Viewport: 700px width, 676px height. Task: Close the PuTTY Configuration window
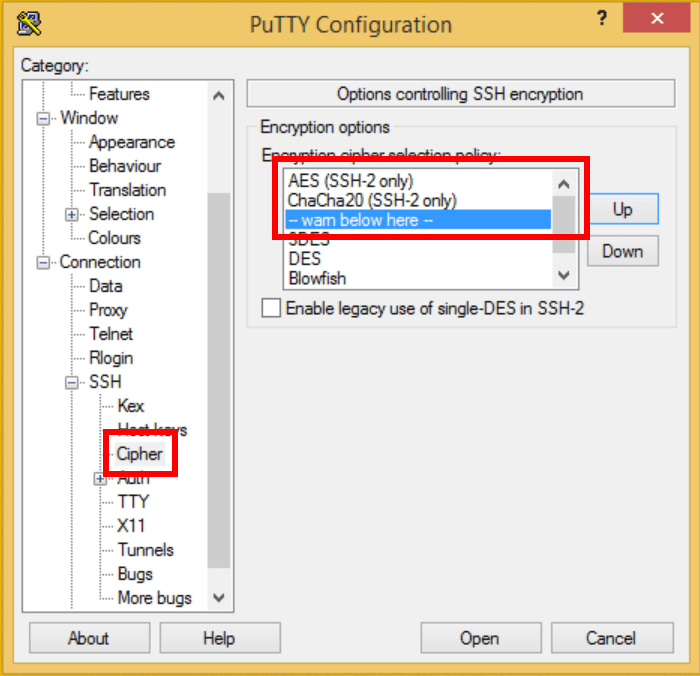coord(656,18)
